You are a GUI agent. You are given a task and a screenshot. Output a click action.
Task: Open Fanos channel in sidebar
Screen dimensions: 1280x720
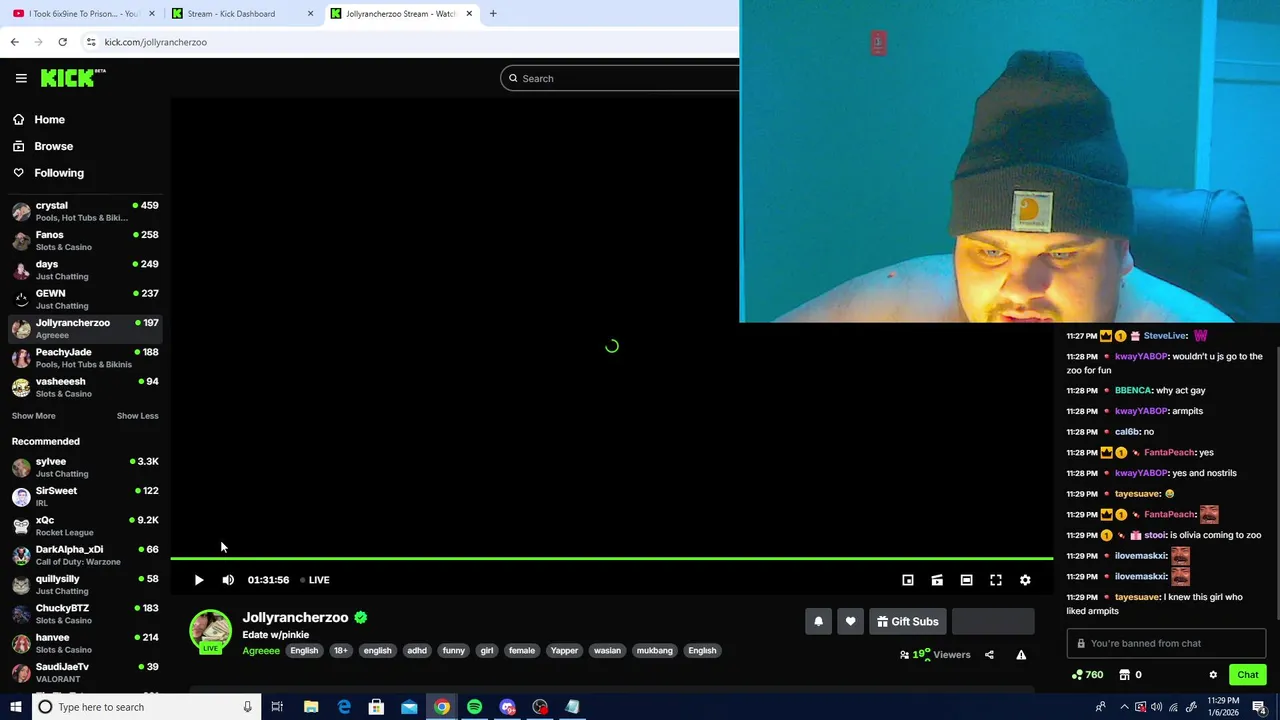(85, 240)
